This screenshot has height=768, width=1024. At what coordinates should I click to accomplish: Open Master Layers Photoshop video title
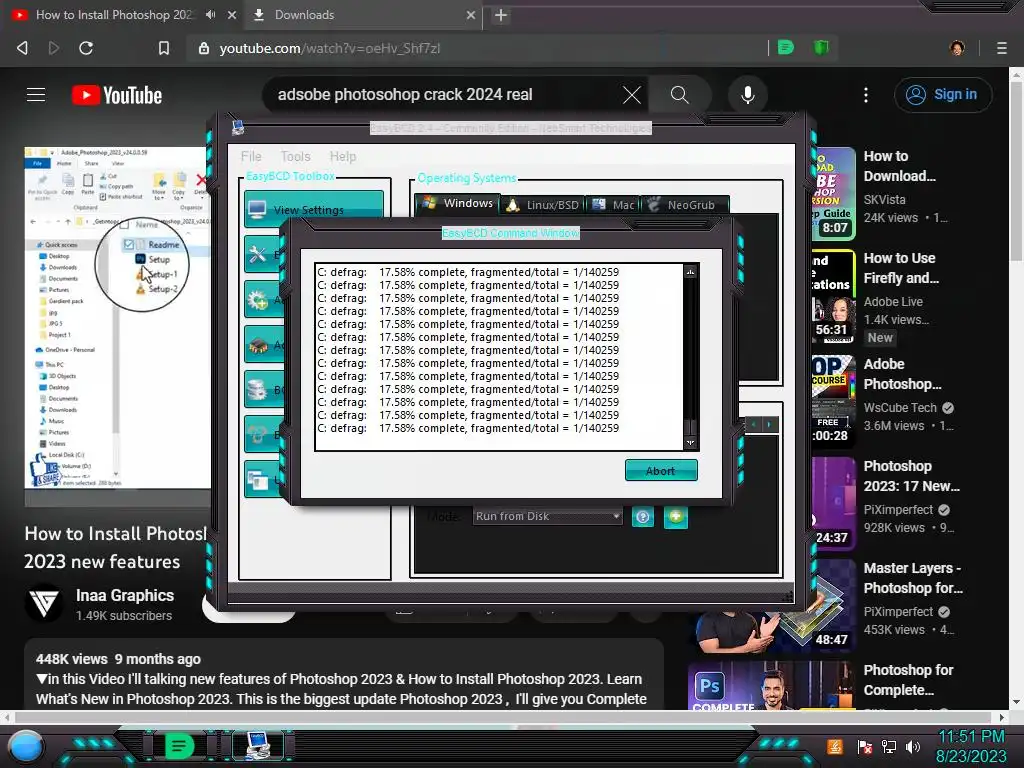coord(913,578)
